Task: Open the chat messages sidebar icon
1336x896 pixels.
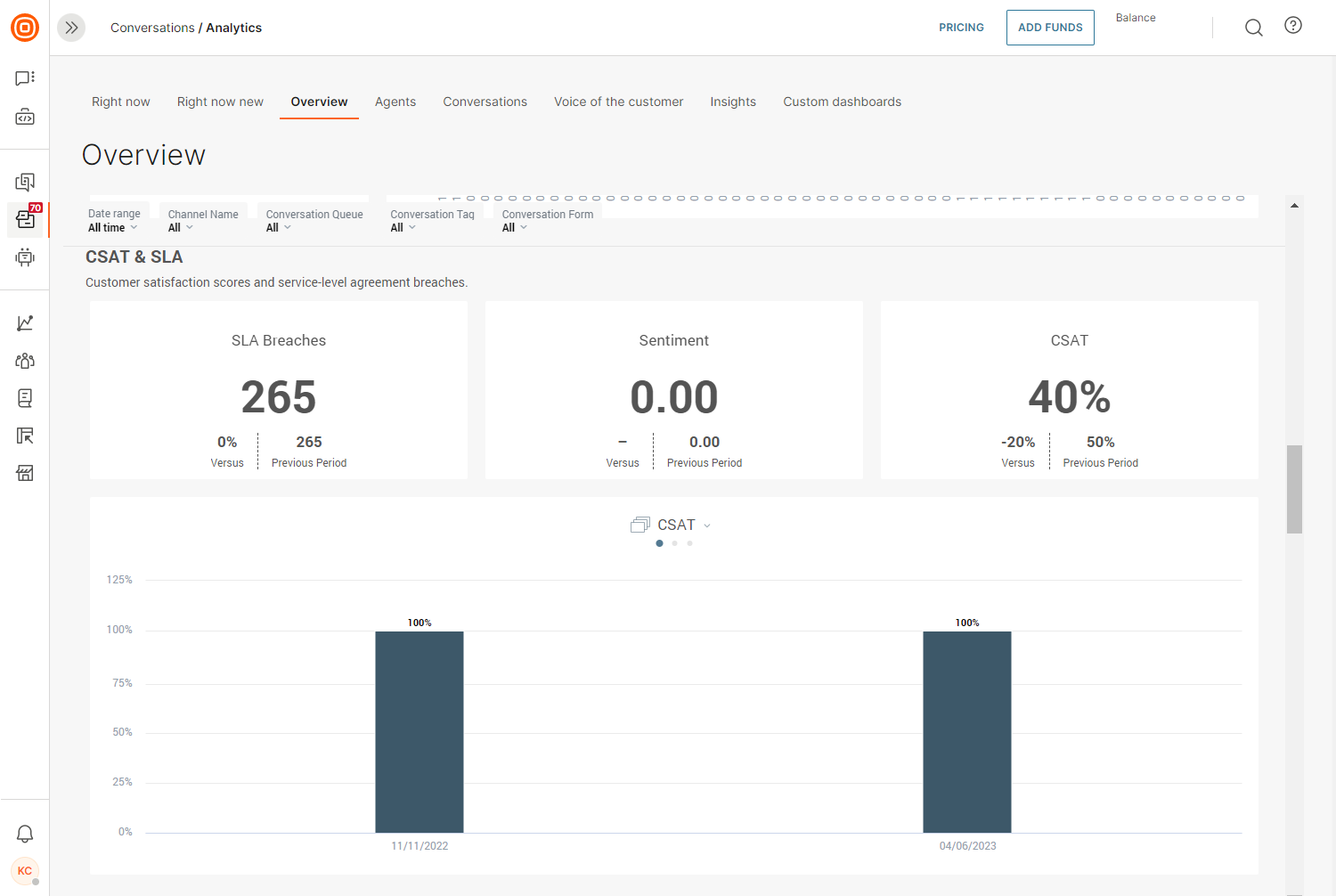Action: coord(25,78)
